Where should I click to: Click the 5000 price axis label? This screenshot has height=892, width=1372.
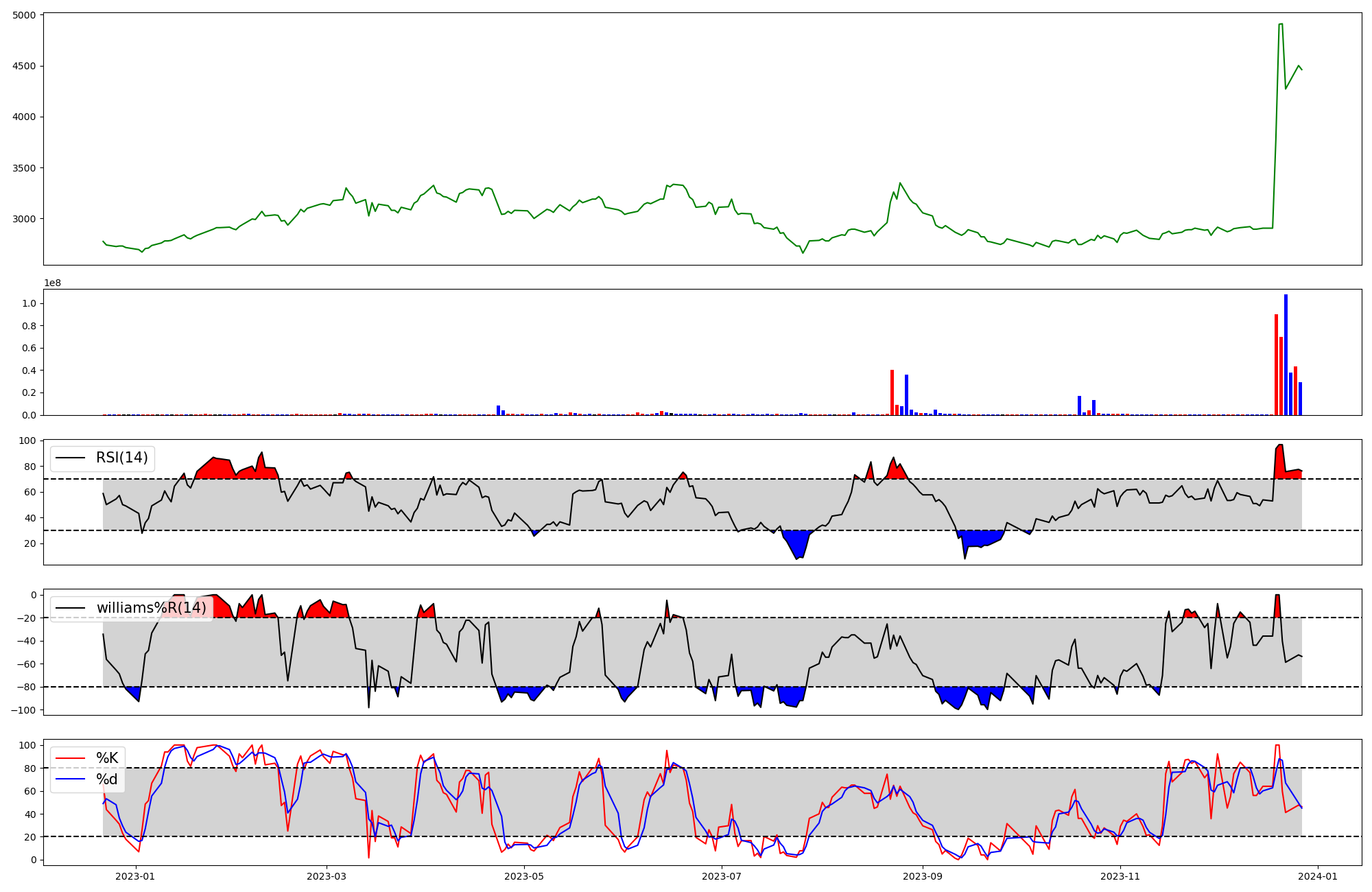(24, 15)
